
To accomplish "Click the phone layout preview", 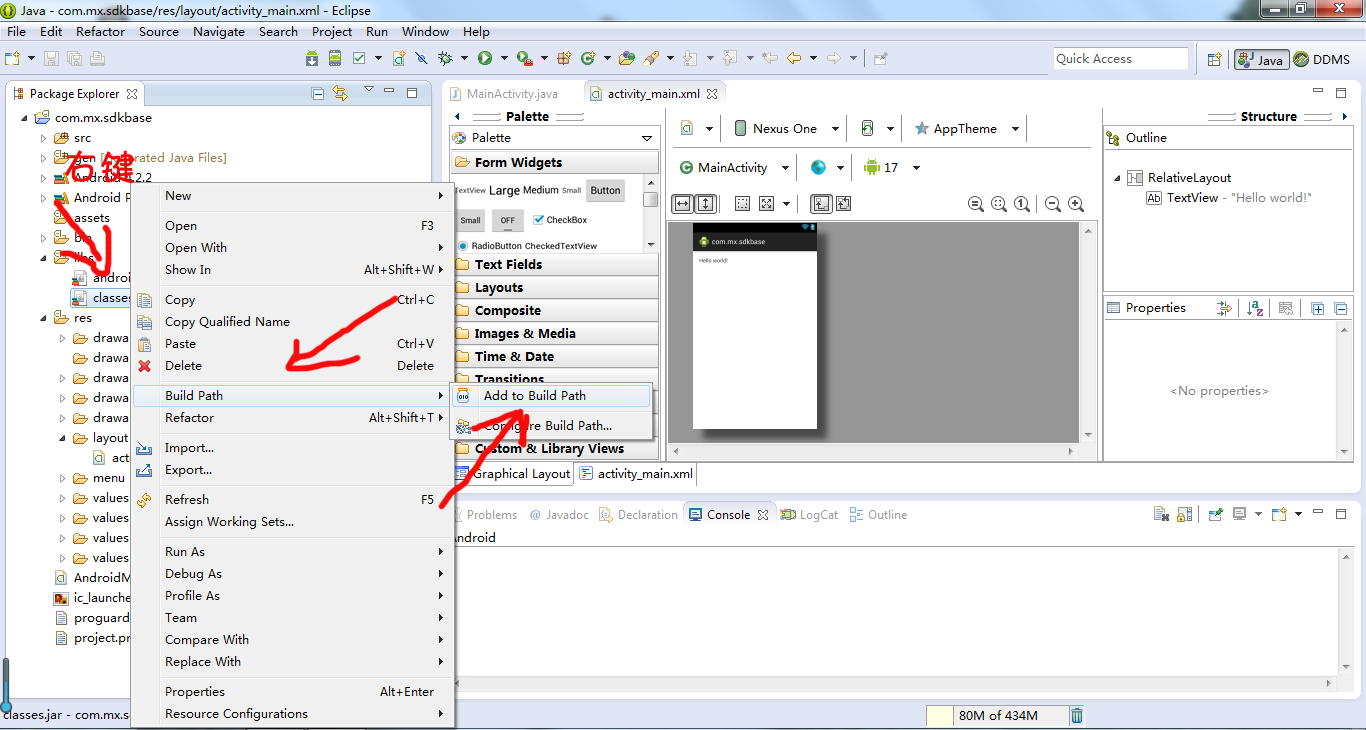I will 755,326.
